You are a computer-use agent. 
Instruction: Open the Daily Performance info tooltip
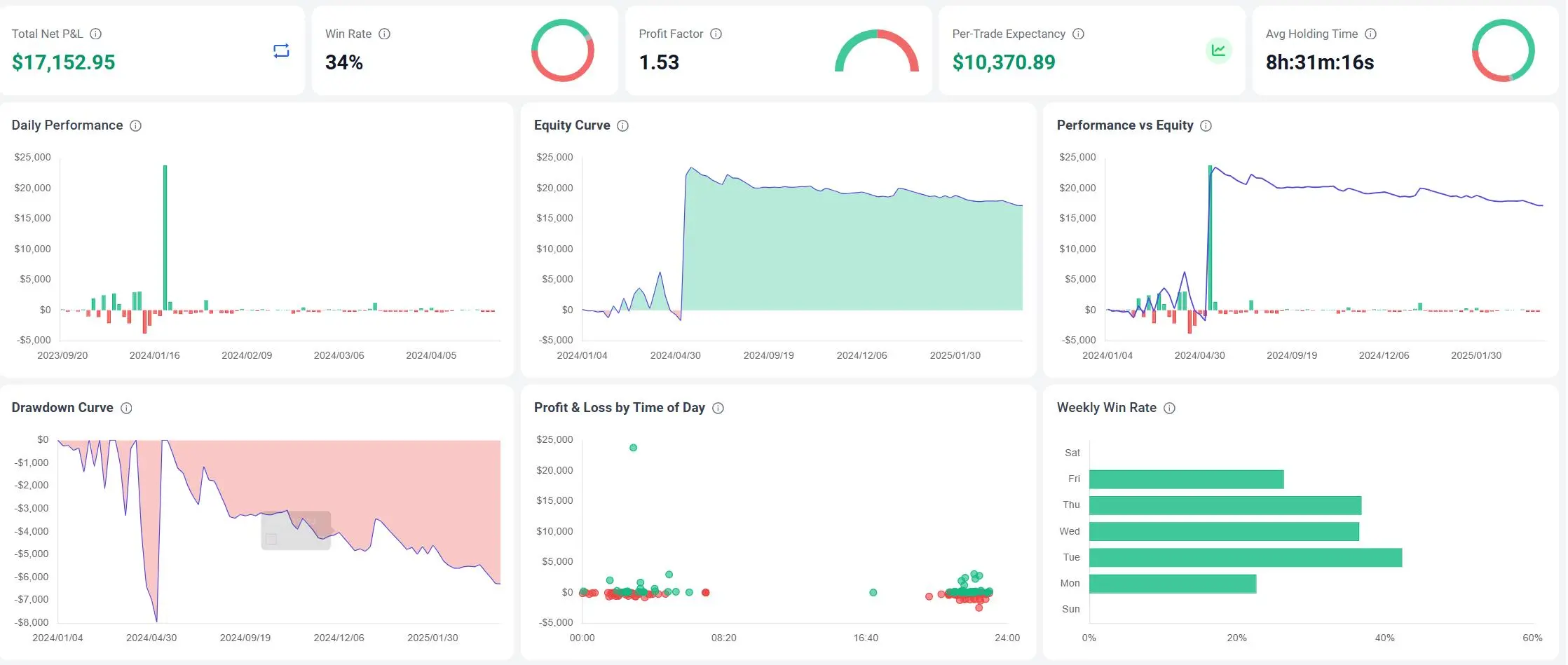tap(135, 125)
